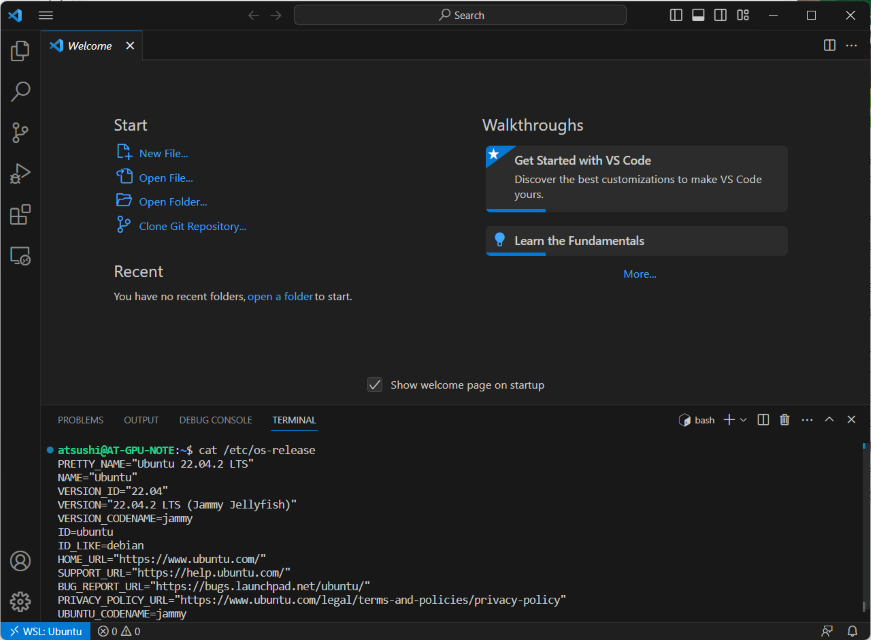Expand the new terminal launch profile dropdown
Image resolution: width=871 pixels, height=640 pixels.
coord(743,420)
